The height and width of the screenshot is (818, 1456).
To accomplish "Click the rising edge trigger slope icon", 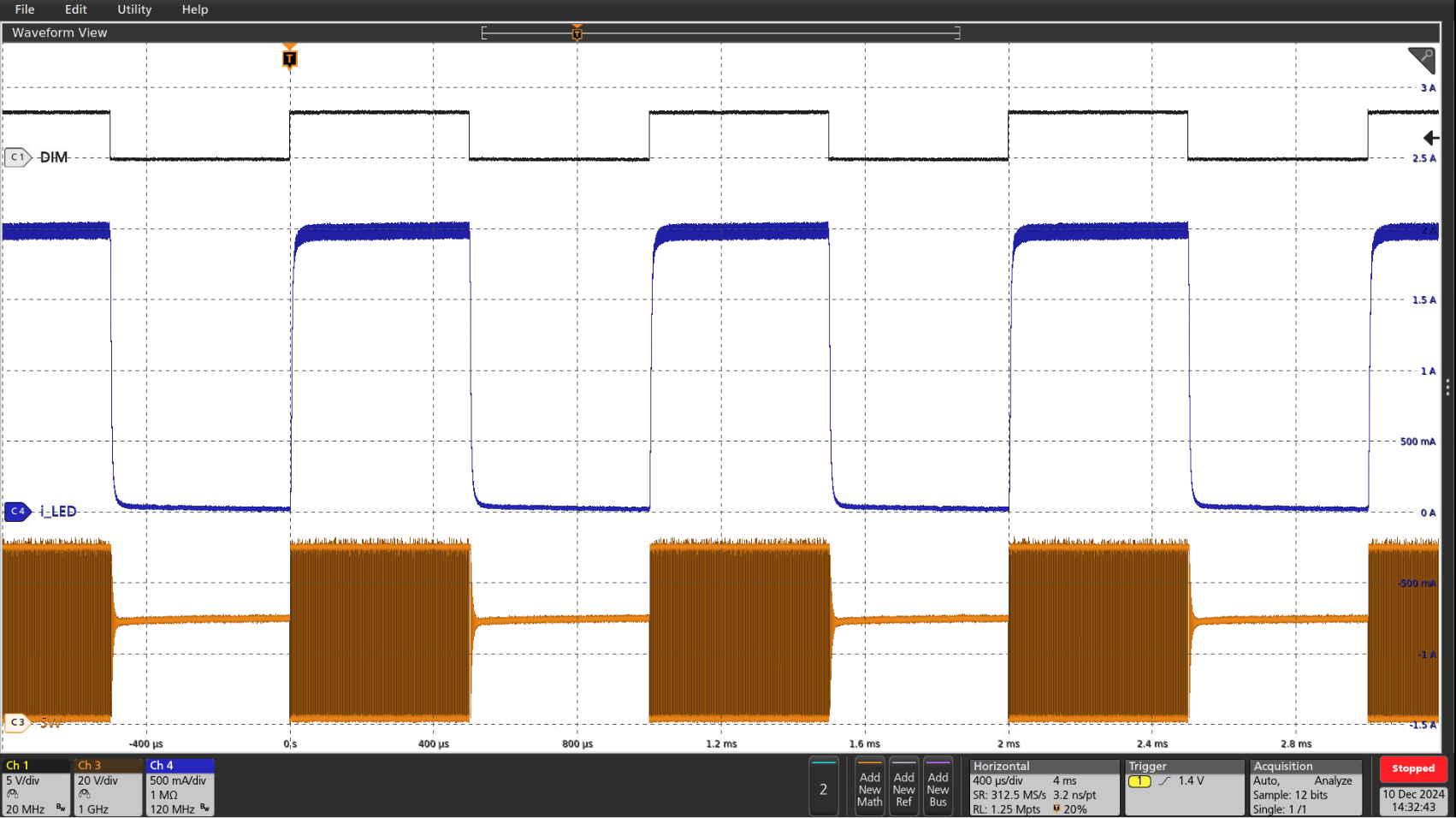I will pos(1165,781).
